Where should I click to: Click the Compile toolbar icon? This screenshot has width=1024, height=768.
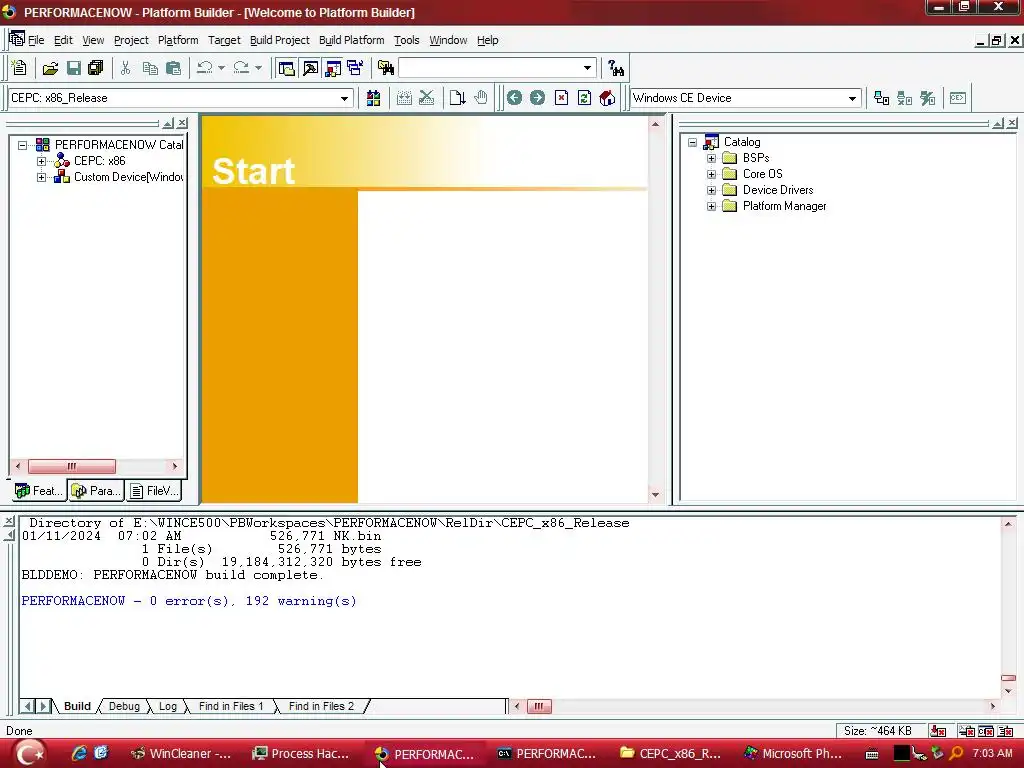coord(404,98)
